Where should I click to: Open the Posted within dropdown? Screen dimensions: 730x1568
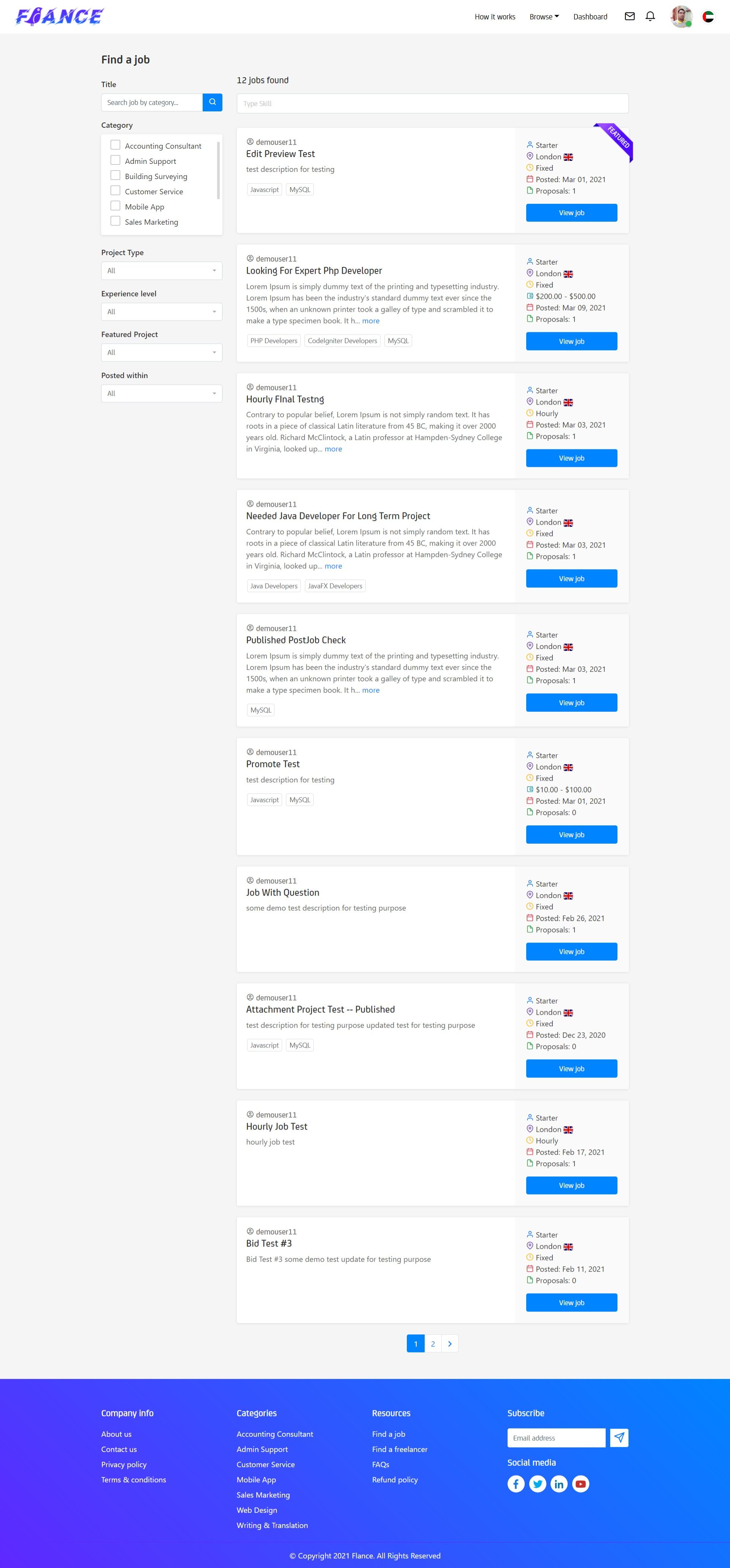(x=161, y=394)
